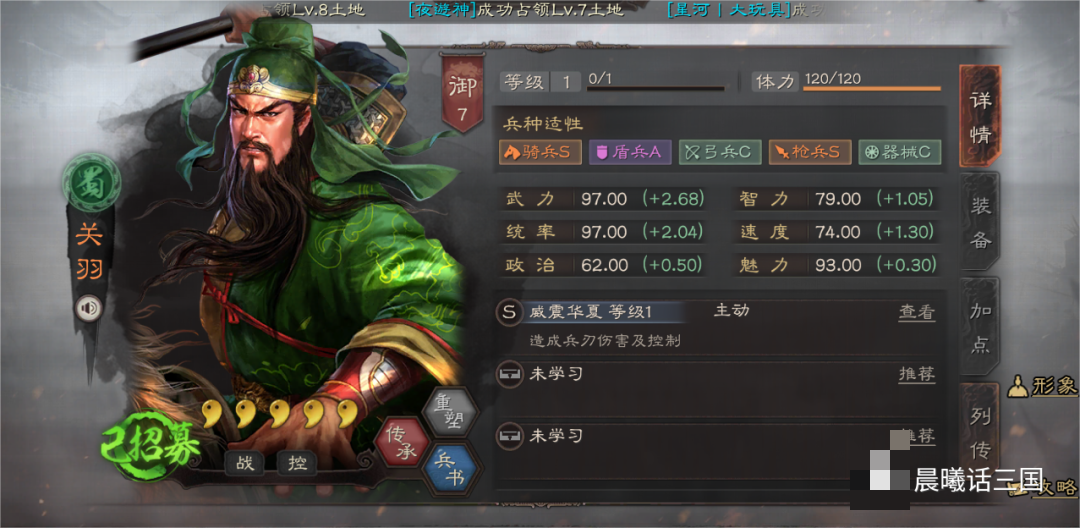Viewport: 1080px width, 528px height.
Task: Switch to the 详情 tab
Action: [979, 116]
